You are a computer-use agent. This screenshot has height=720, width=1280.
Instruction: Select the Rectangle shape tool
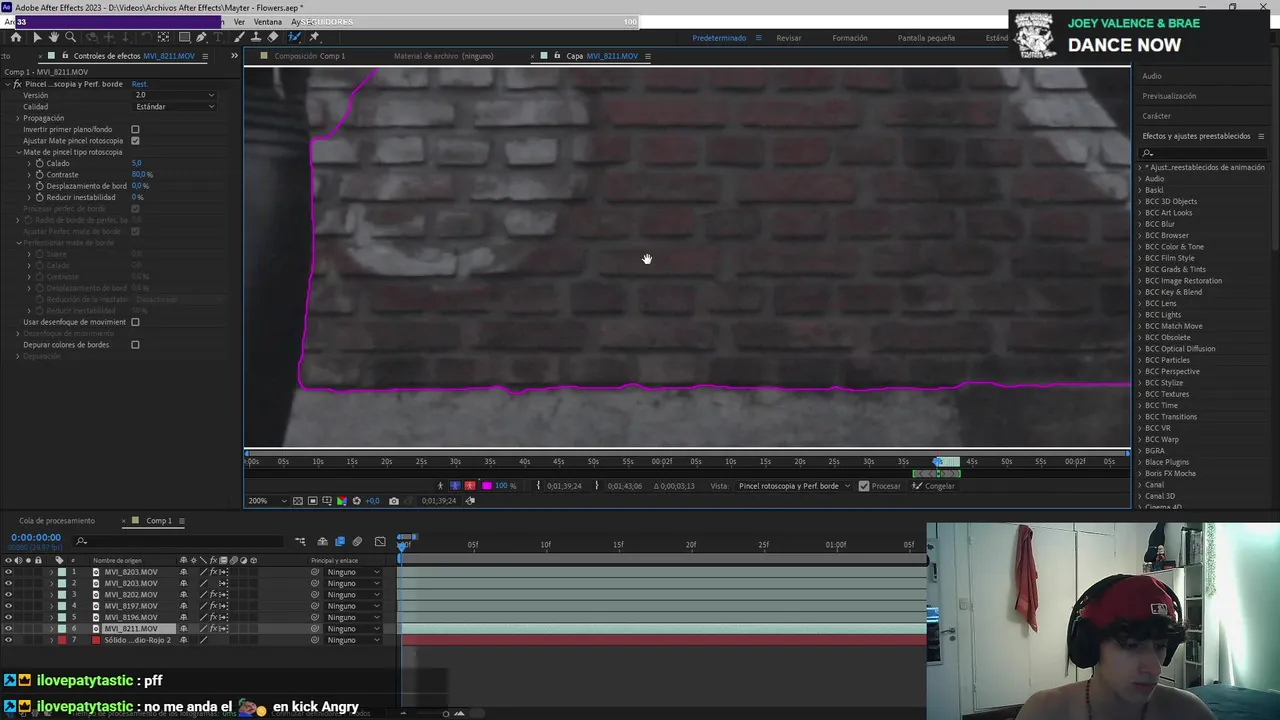tap(185, 37)
